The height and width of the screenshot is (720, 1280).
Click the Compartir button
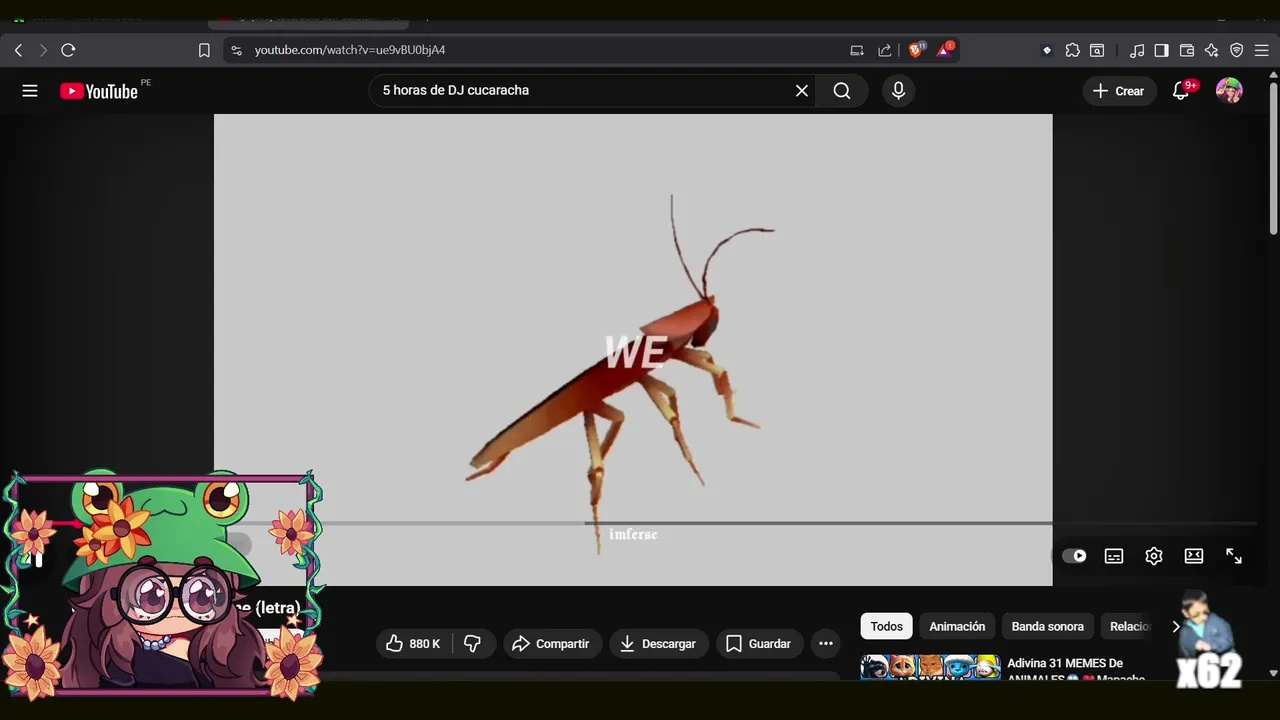(552, 644)
